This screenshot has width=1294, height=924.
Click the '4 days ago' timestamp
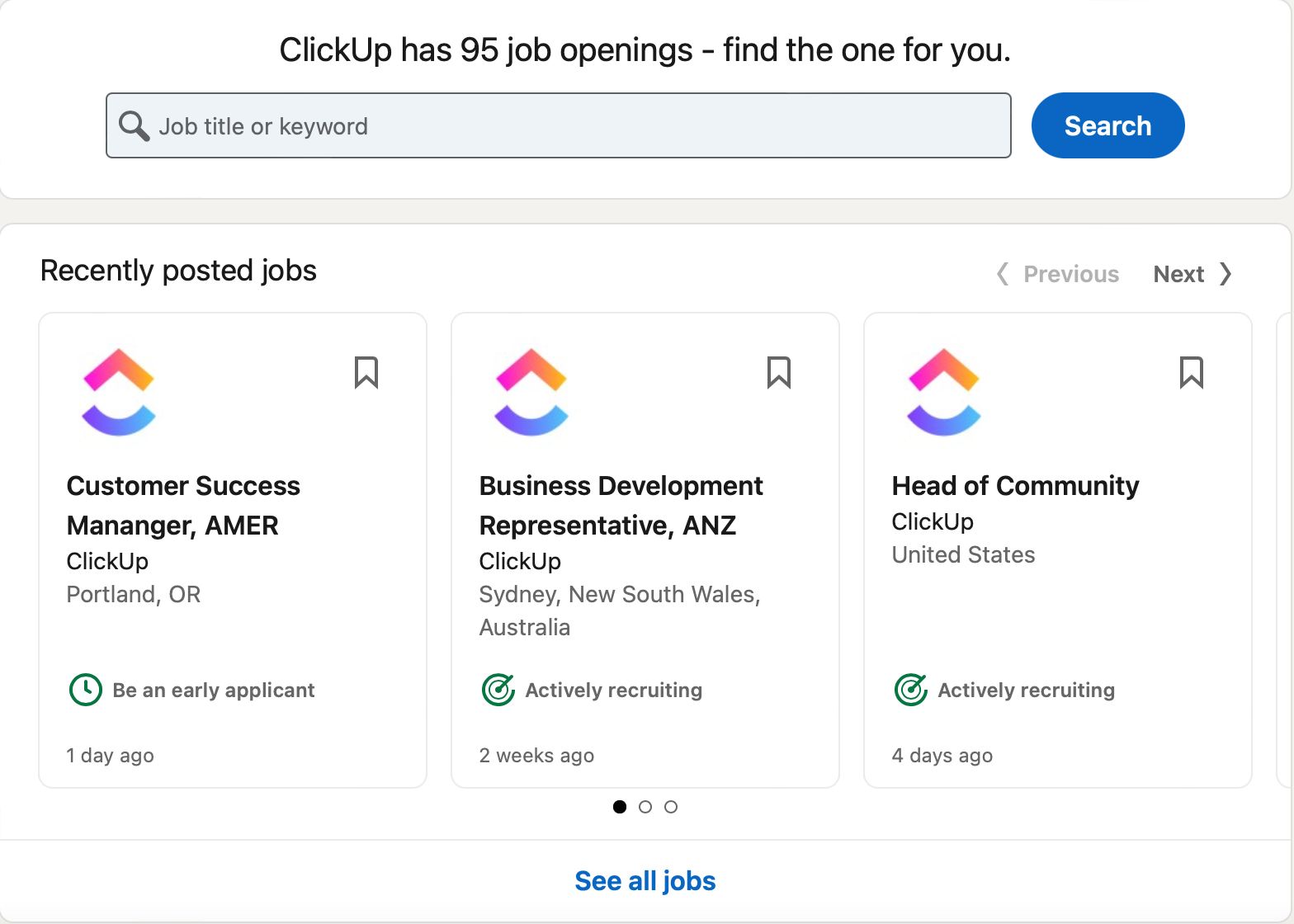(x=942, y=756)
